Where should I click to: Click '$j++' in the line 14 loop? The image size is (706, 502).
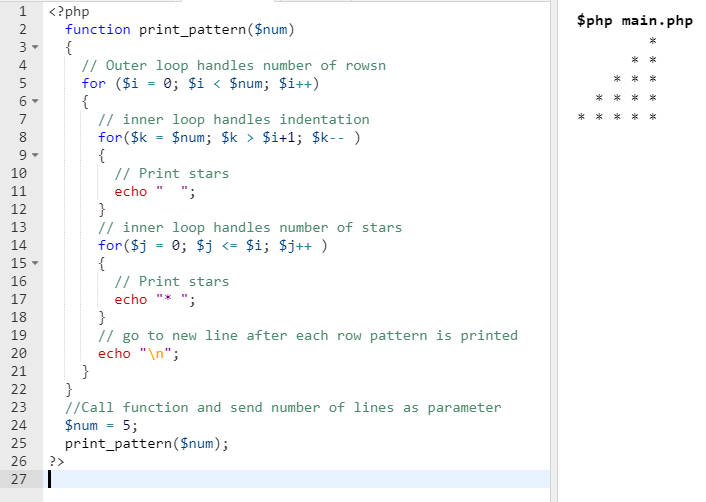tap(295, 246)
